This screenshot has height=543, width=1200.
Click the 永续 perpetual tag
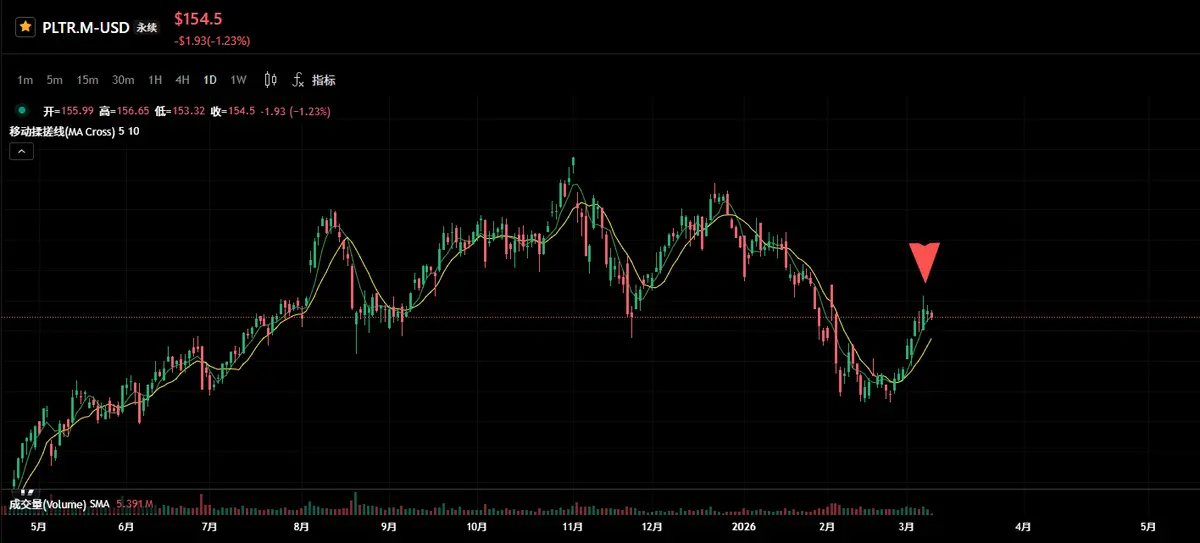point(147,28)
